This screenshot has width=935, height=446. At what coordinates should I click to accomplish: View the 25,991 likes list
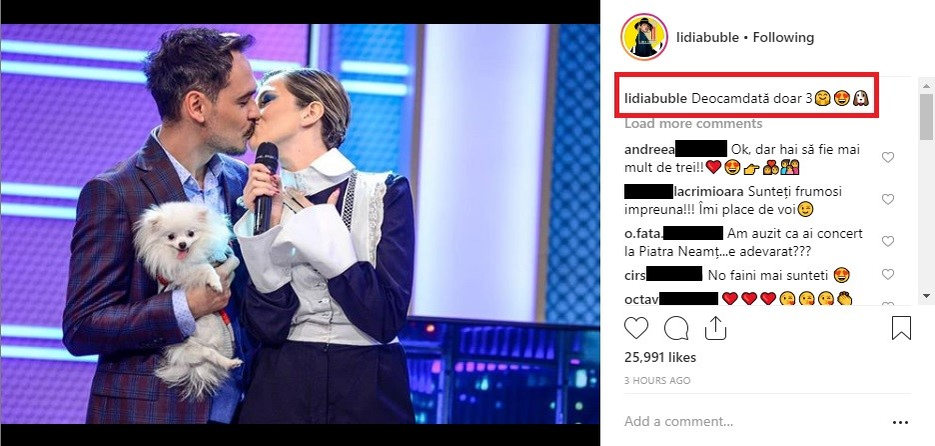coord(660,358)
